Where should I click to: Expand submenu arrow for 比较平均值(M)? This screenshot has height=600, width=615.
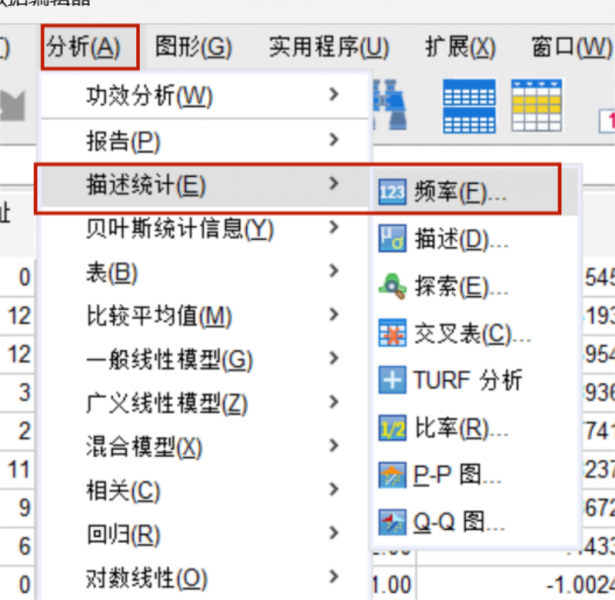[x=334, y=315]
